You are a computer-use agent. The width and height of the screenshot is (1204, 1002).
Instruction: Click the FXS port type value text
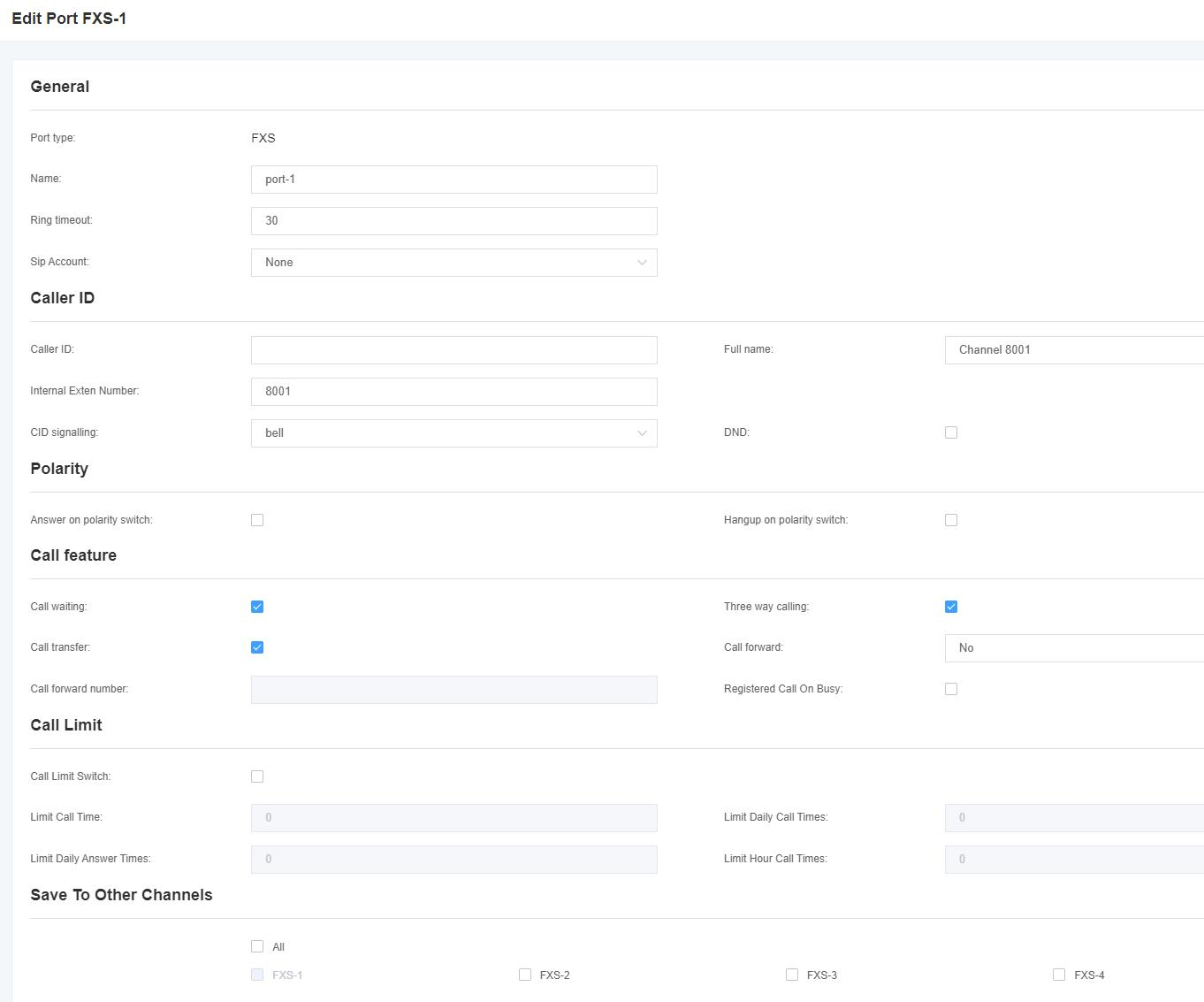click(x=263, y=138)
